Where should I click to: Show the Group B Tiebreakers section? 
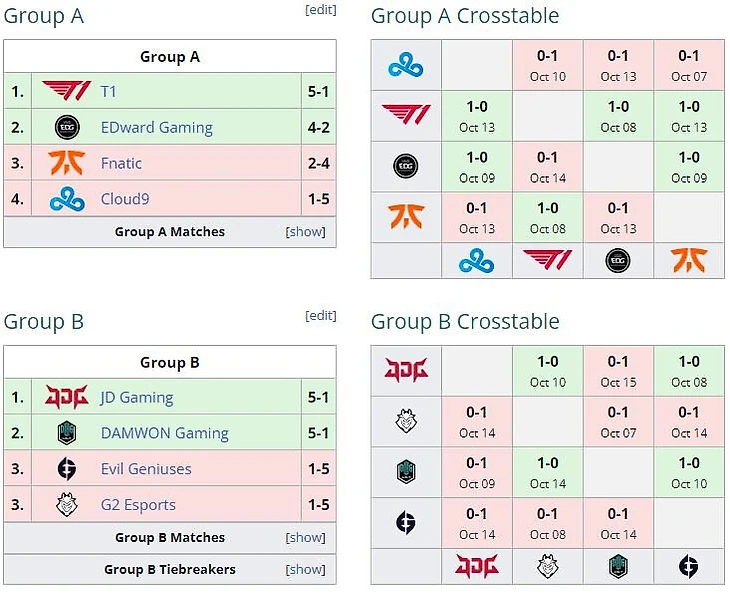tap(306, 570)
